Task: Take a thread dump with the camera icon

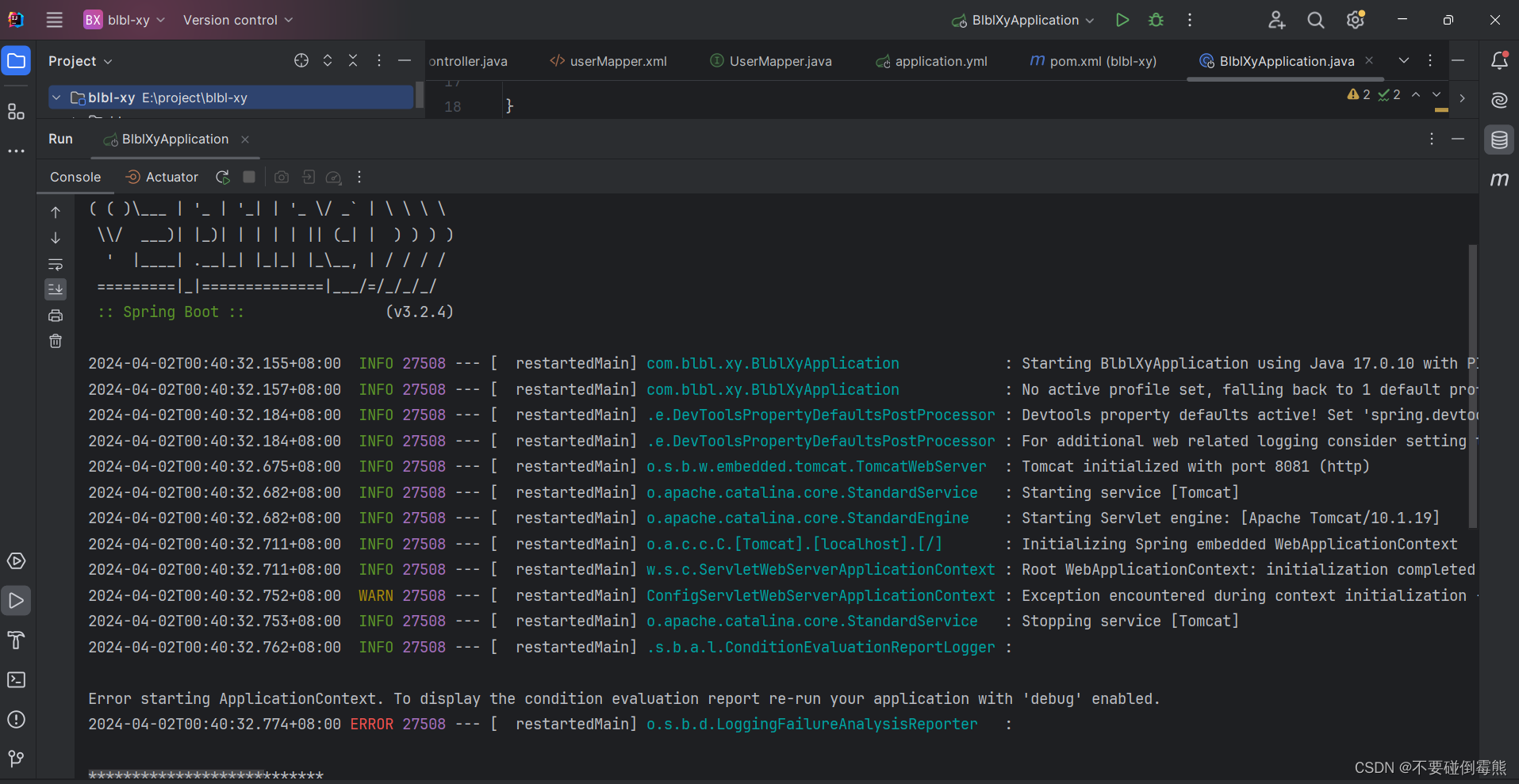Action: pos(282,177)
